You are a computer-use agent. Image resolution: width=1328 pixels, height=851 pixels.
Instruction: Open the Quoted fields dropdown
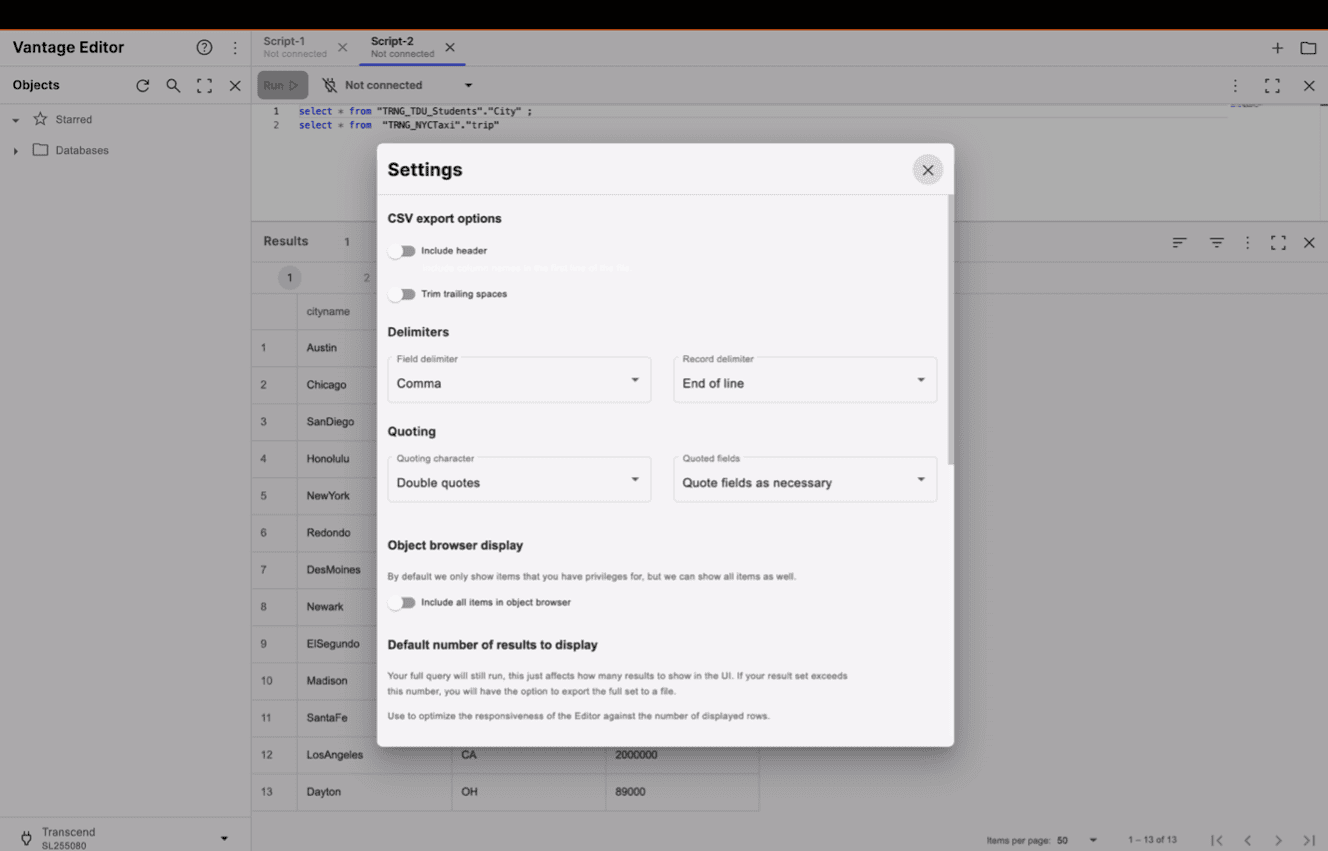805,481
